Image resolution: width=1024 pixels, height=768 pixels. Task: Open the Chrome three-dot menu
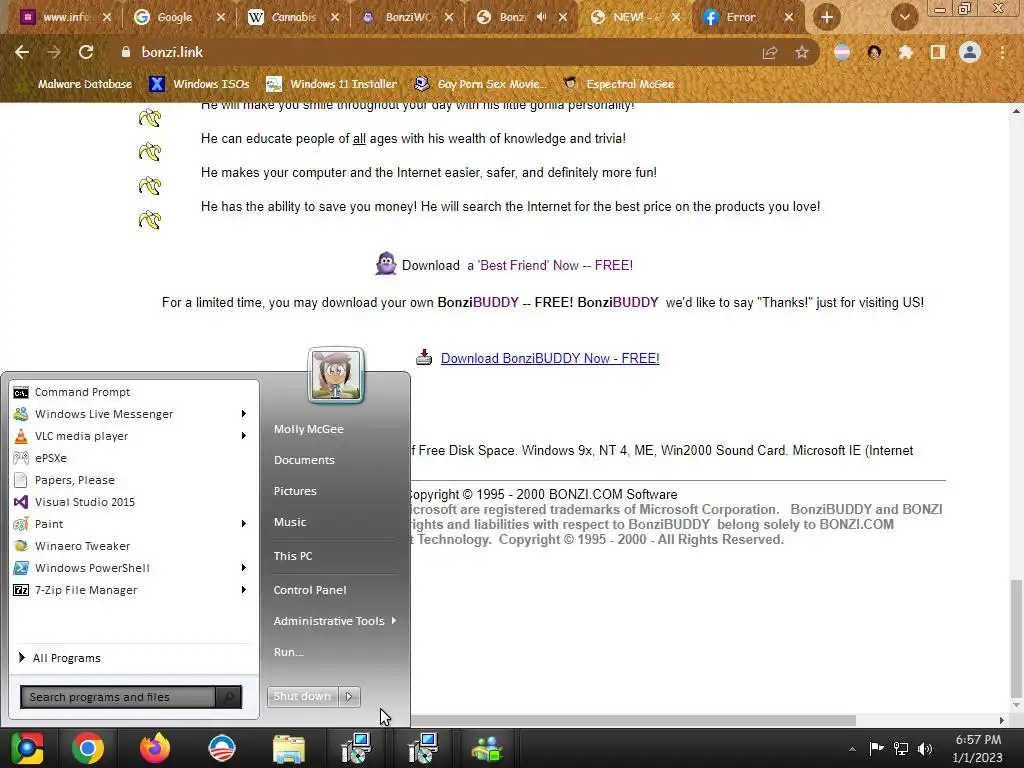[x=1002, y=52]
